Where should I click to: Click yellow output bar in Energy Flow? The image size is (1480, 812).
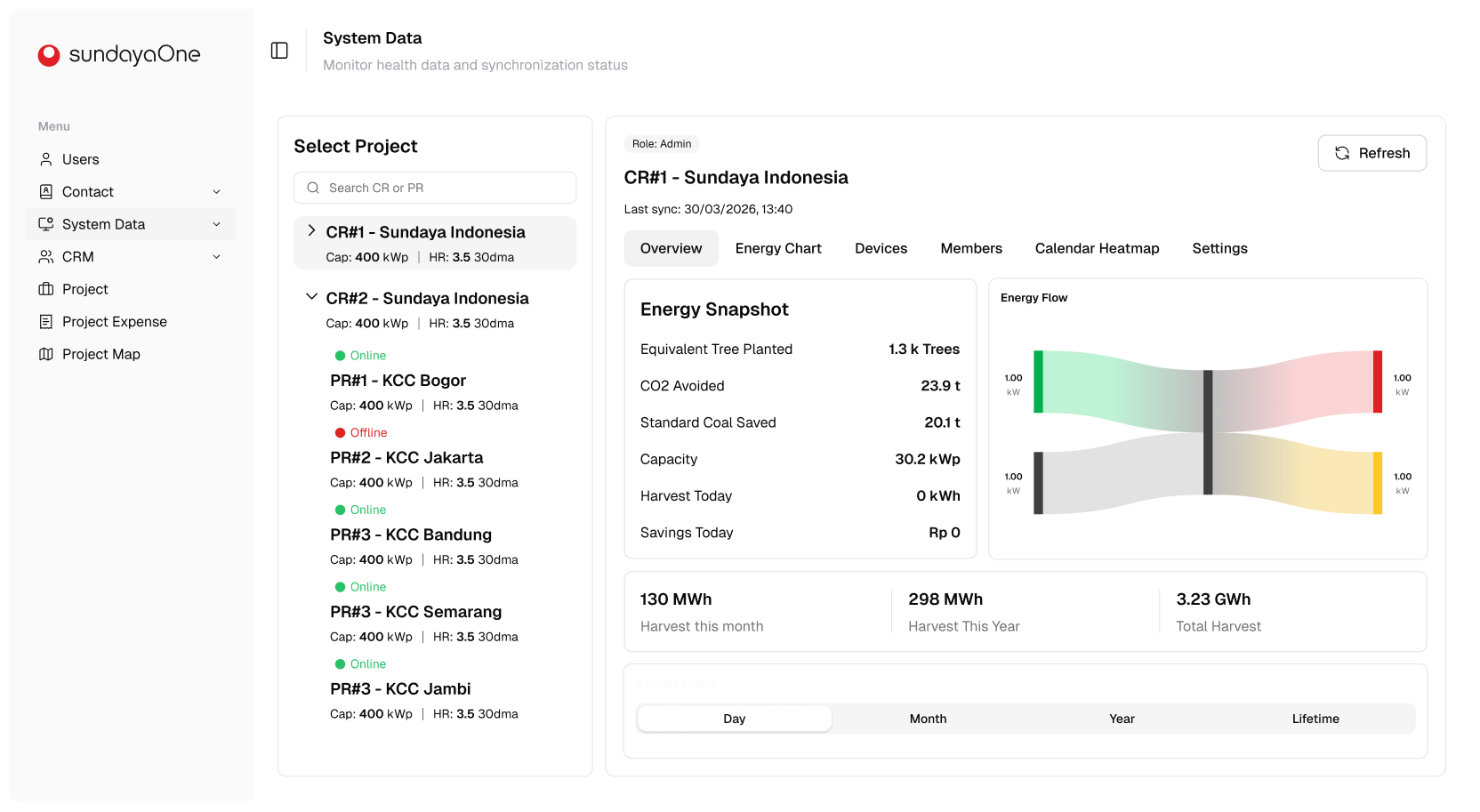click(1378, 483)
